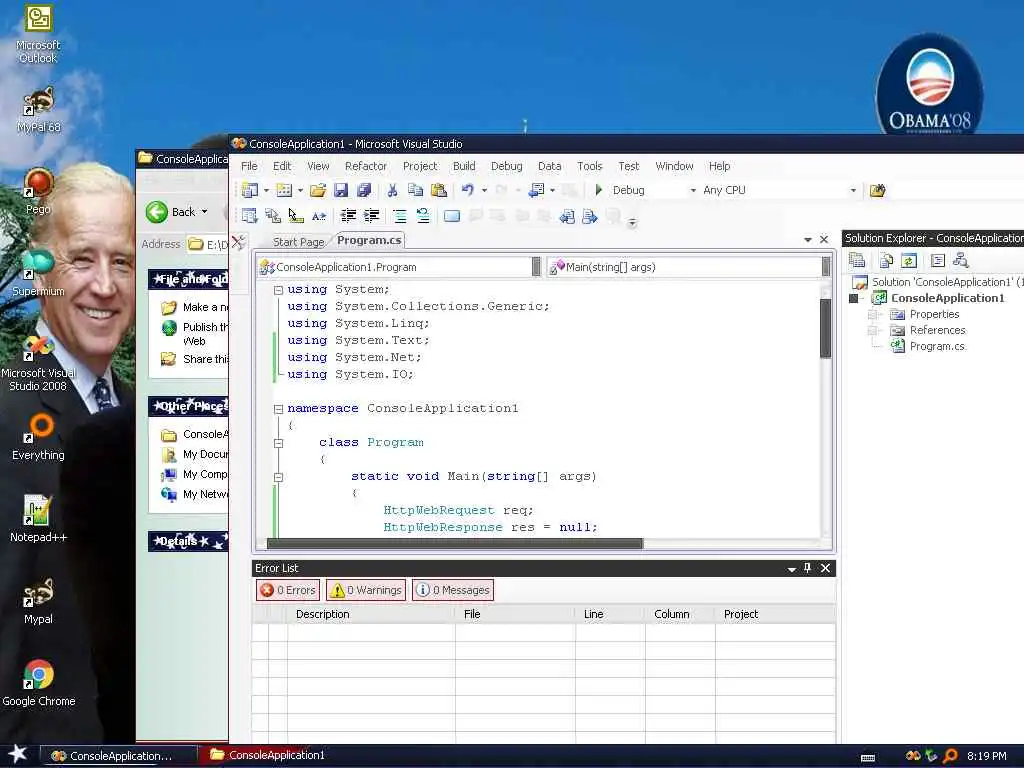This screenshot has height=768, width=1024.
Task: Switch to the Start Page tab
Action: coord(298,242)
